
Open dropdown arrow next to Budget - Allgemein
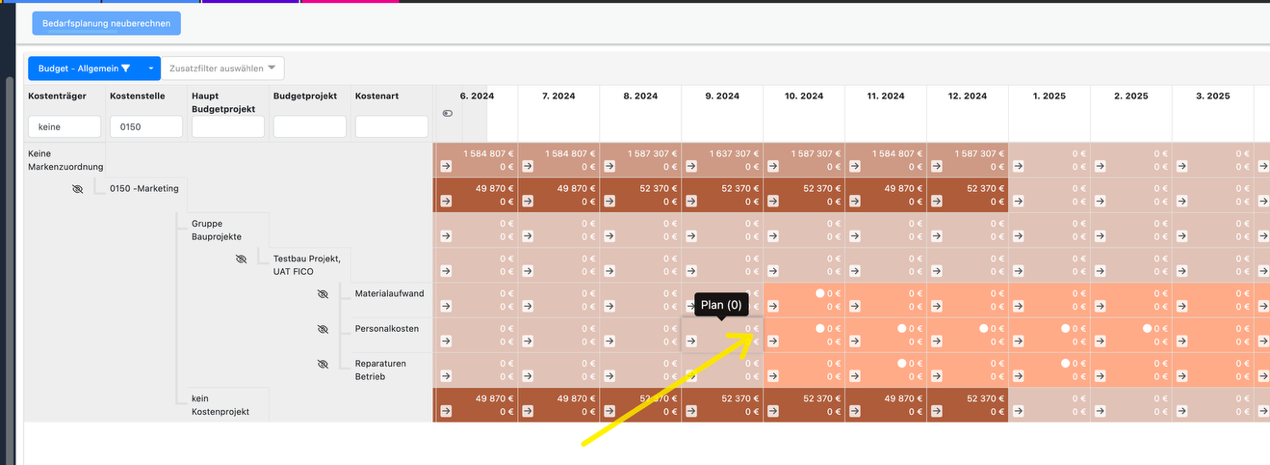pyautogui.click(x=150, y=69)
